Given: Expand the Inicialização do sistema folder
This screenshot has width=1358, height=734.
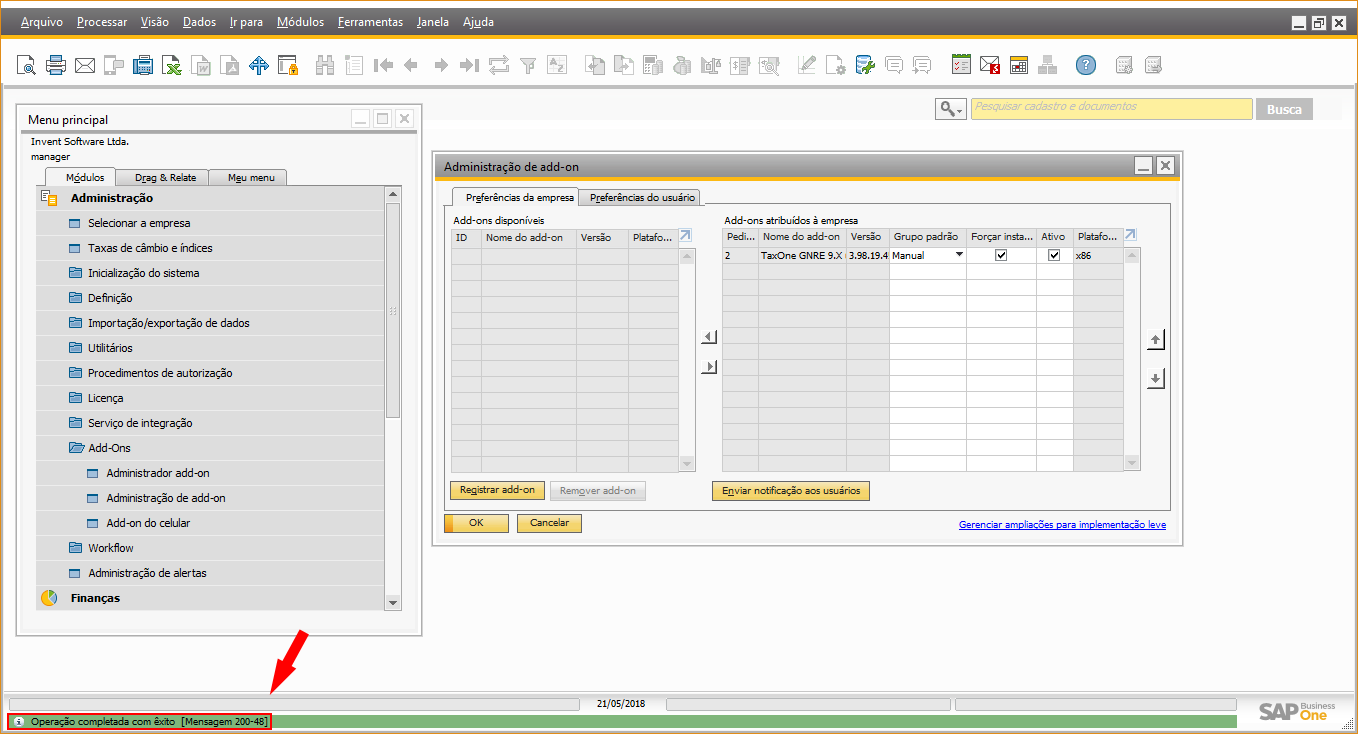Looking at the screenshot, I should [x=77, y=273].
